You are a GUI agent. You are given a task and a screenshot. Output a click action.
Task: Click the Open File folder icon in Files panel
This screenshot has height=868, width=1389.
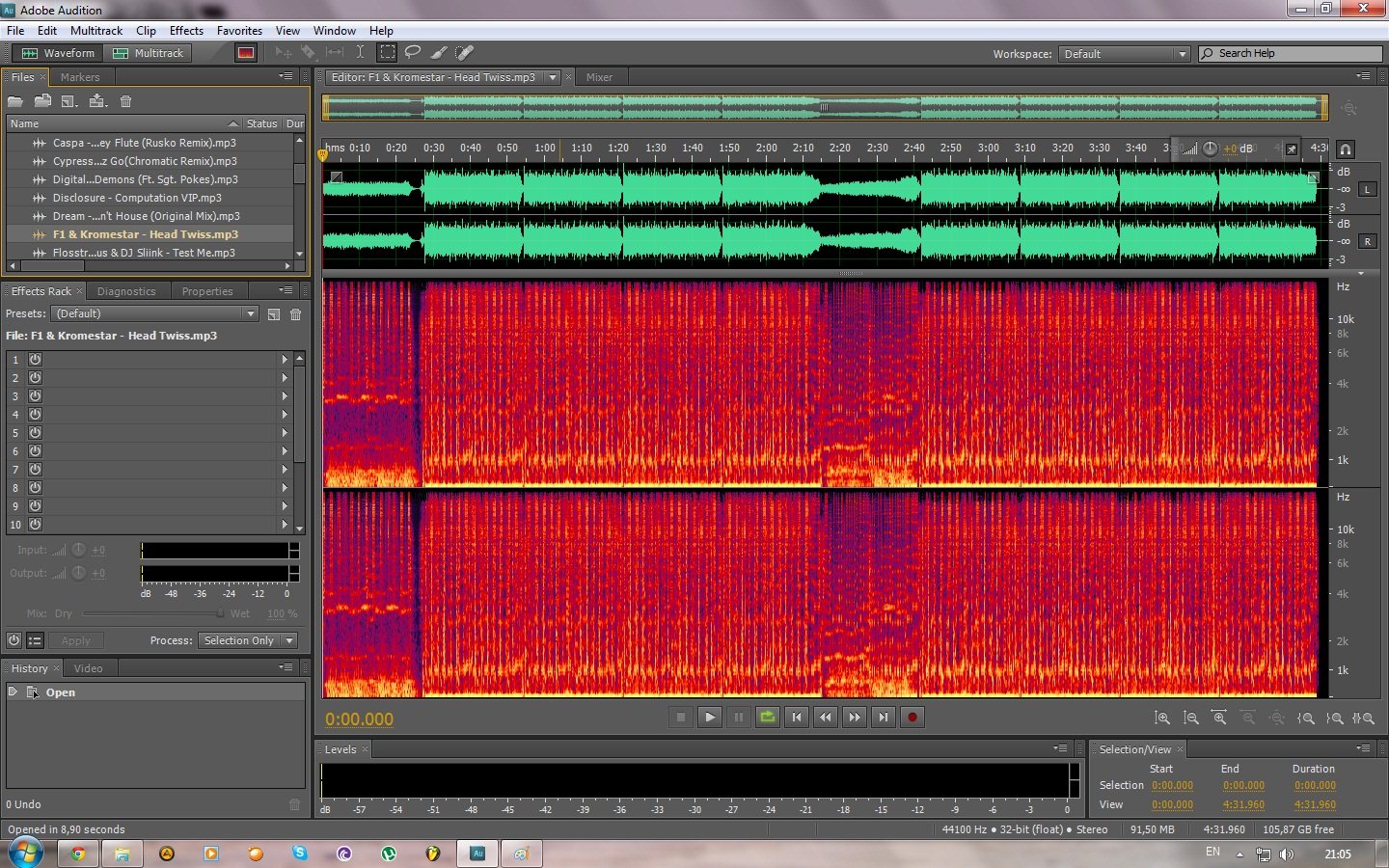(15, 101)
